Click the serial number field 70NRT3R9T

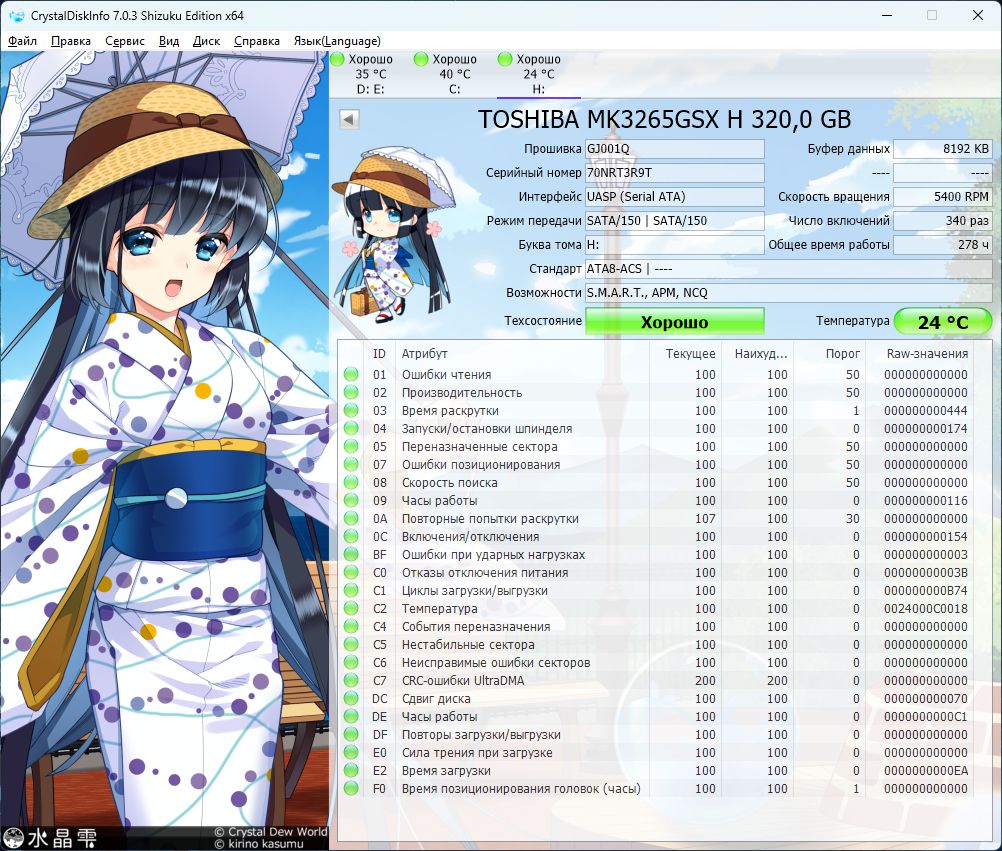click(x=675, y=172)
